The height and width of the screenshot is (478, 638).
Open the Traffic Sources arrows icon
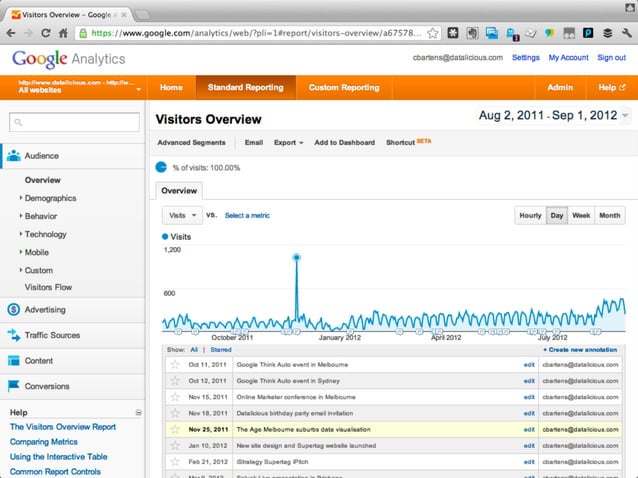[x=14, y=335]
